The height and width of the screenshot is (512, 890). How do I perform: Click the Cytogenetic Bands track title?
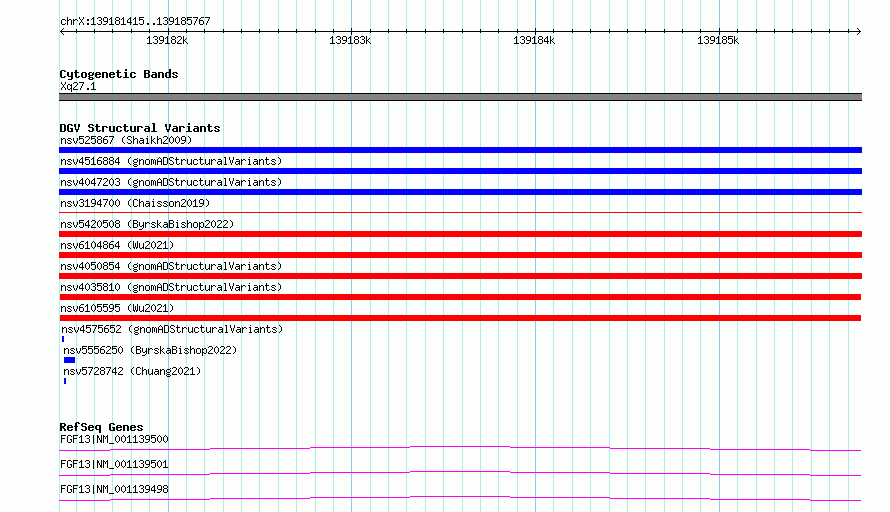(119, 74)
